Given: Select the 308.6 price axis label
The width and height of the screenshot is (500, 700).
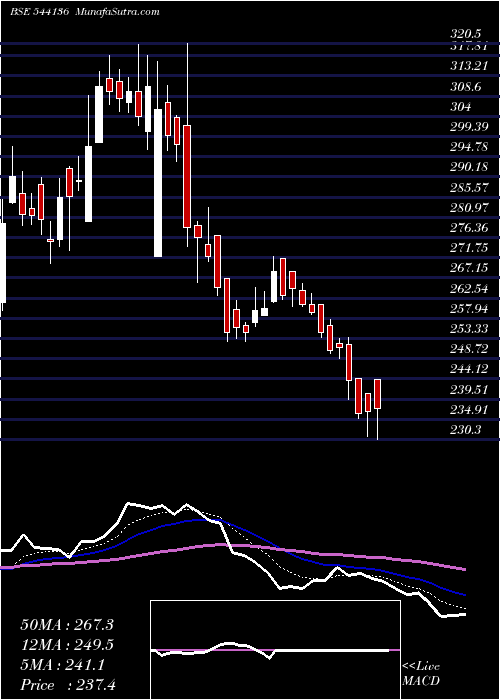Looking at the screenshot, I should pos(466,87).
